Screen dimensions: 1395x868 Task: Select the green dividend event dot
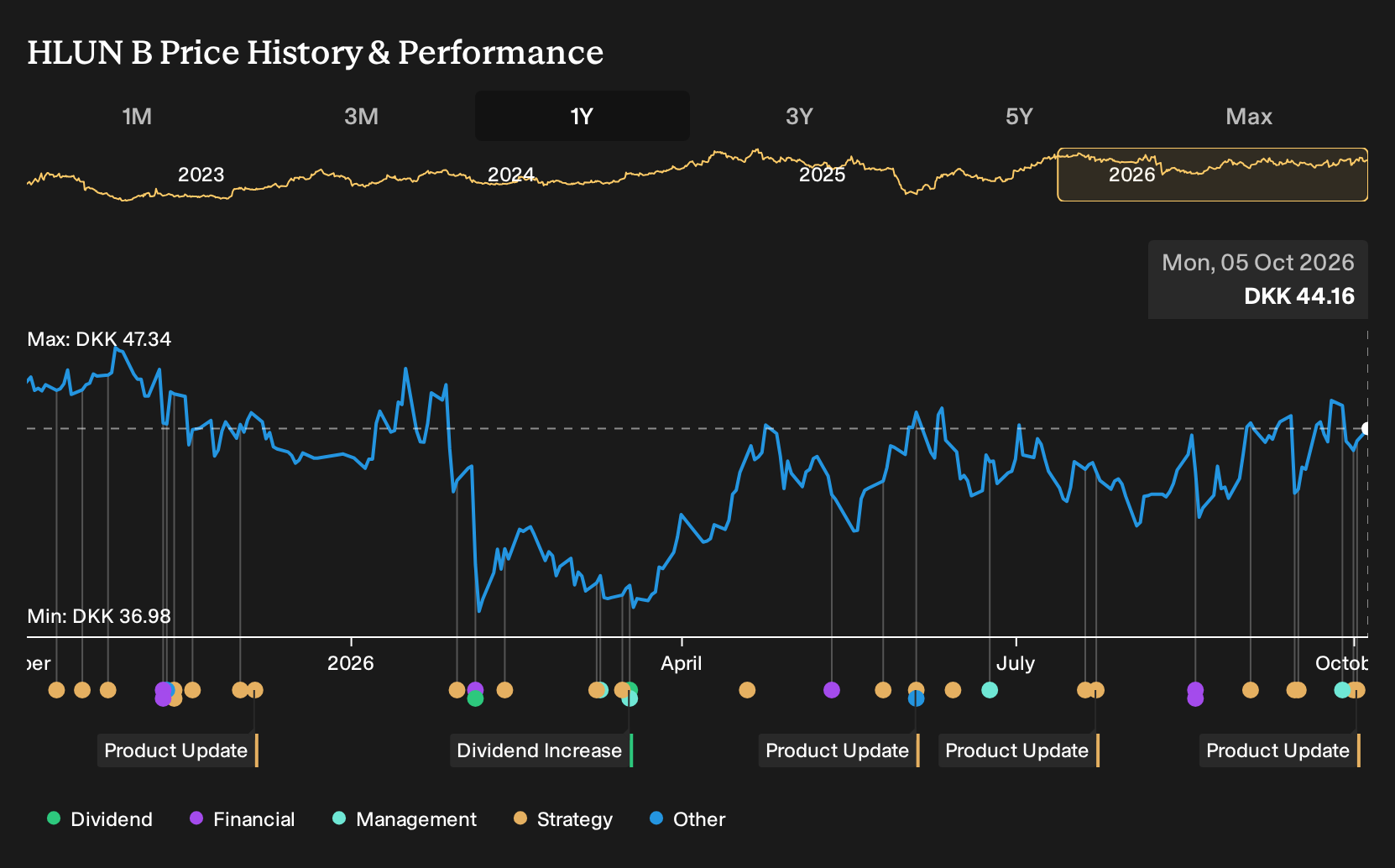pos(475,698)
